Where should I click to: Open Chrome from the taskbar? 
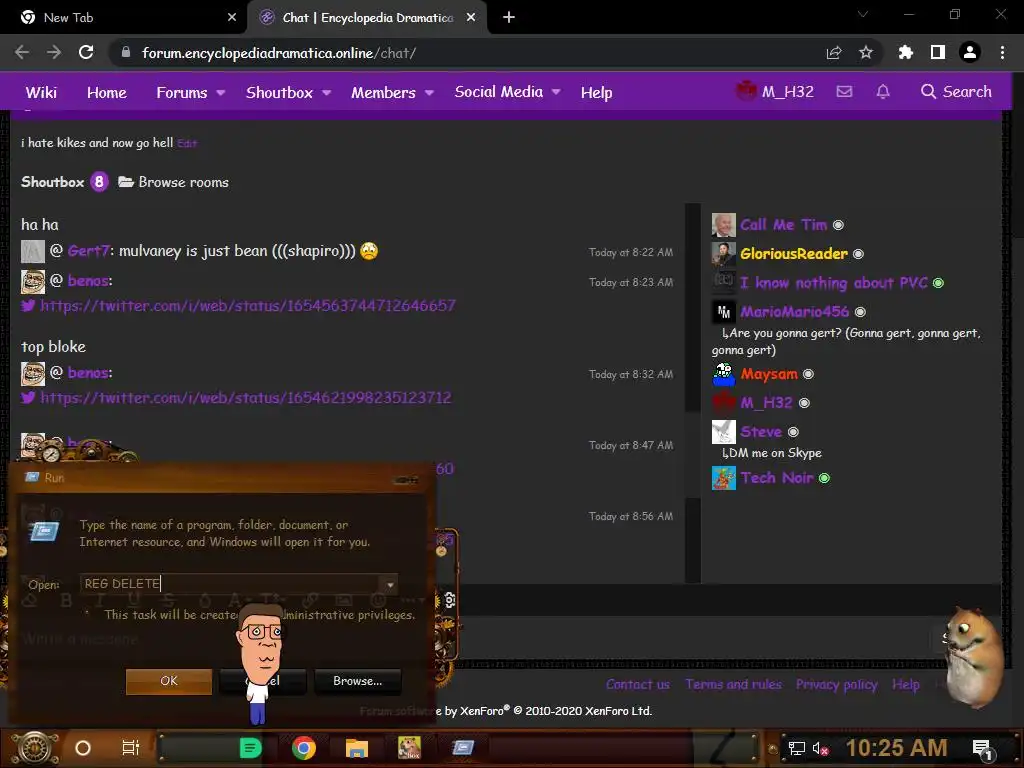coord(304,747)
